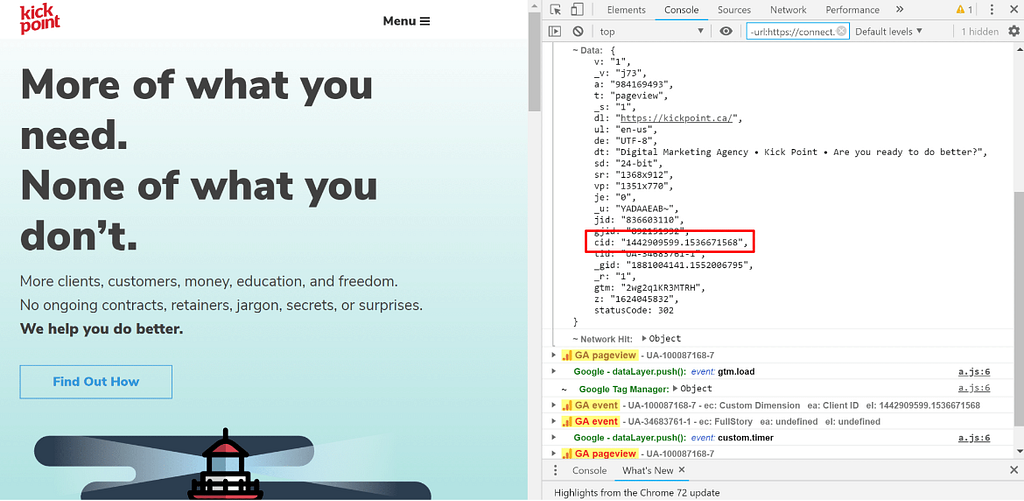Image resolution: width=1024 pixels, height=501 pixels.
Task: Close the What's New tab
Action: tap(680, 470)
